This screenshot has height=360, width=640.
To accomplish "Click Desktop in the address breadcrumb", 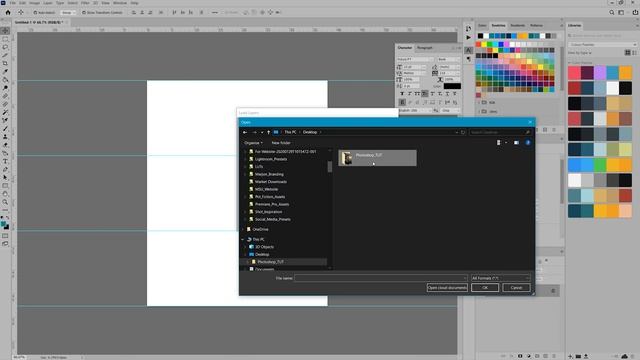I will coord(310,132).
